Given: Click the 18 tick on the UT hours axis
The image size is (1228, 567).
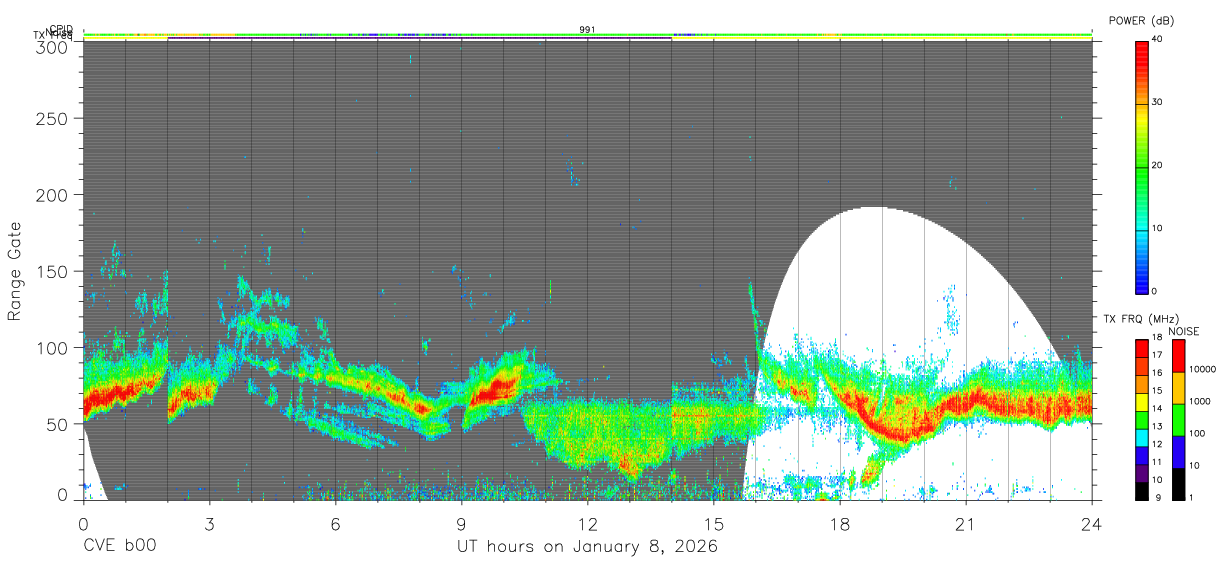Looking at the screenshot, I should click(840, 523).
